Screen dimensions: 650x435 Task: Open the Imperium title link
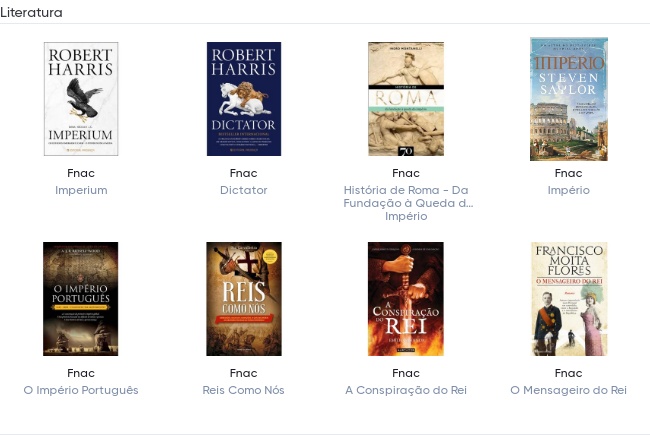coord(81,190)
